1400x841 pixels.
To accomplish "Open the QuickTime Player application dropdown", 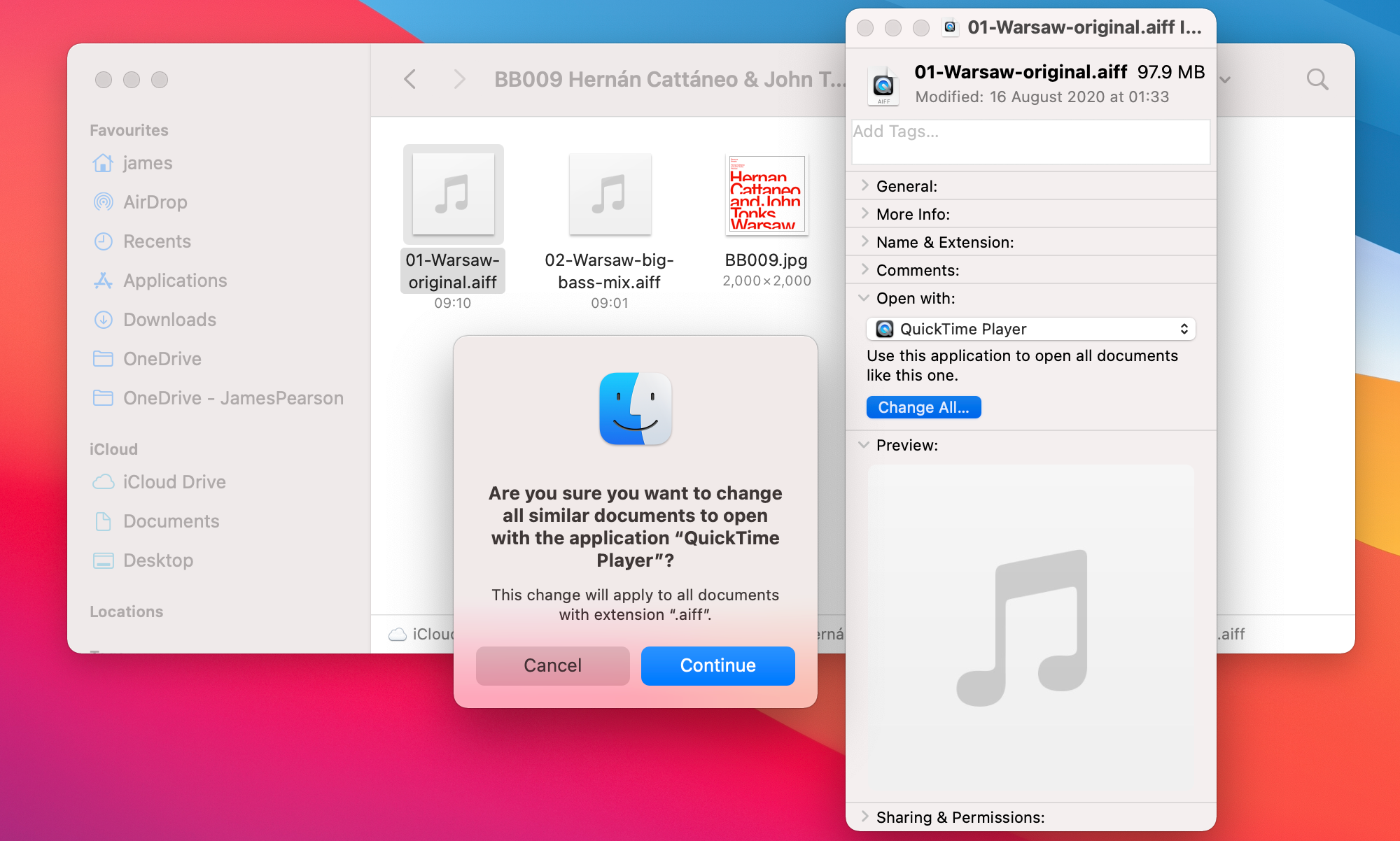I will (x=1030, y=329).
